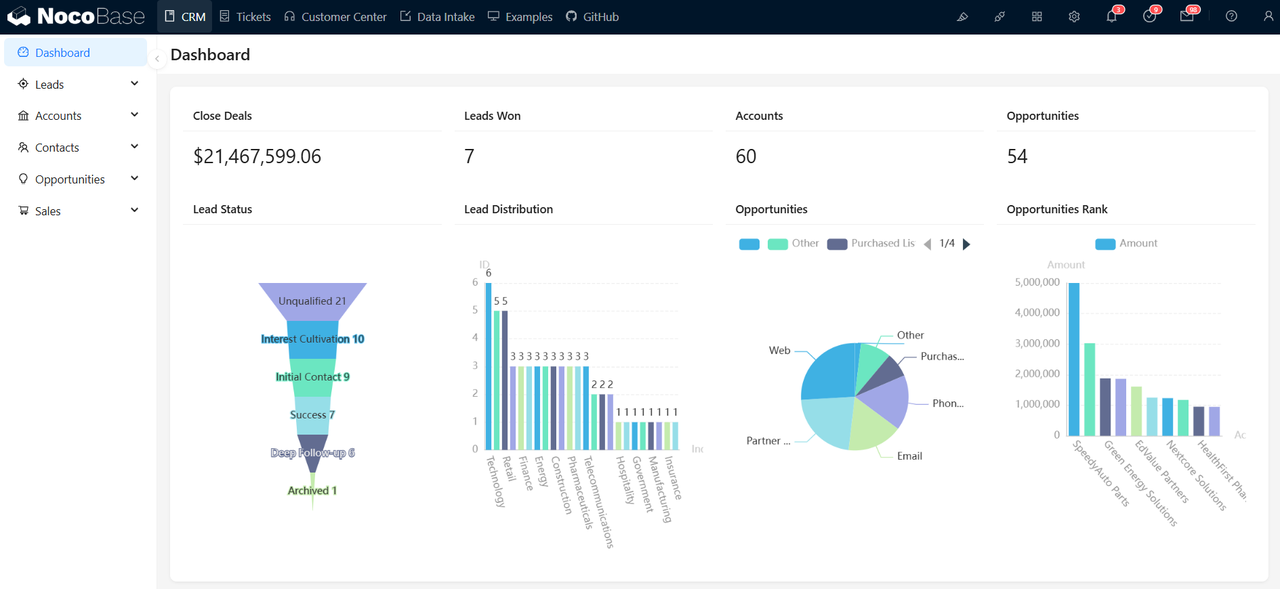The image size is (1280, 589).
Task: Click the Success 7 funnel segment
Action: (x=312, y=415)
